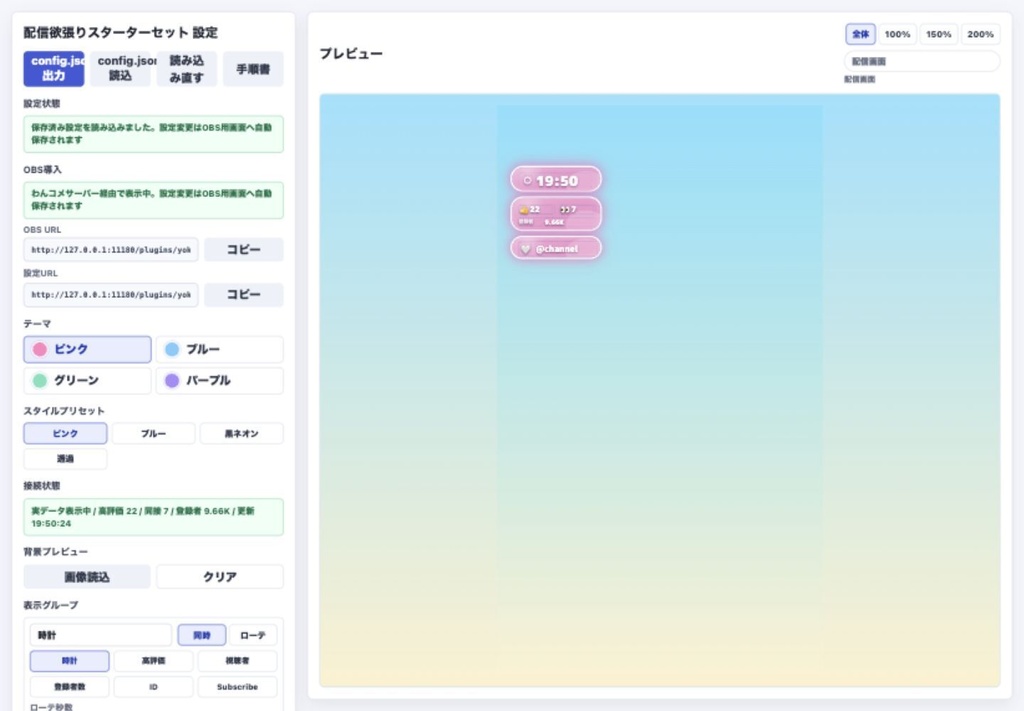
Task: Set the group mode to ローテ
Action: 253,635
